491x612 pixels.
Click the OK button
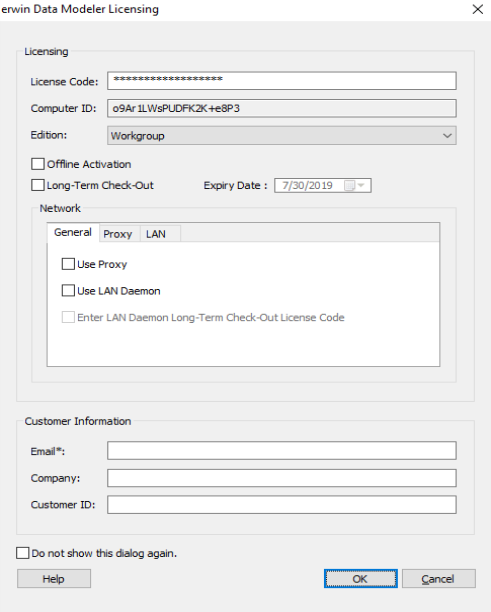coord(361,578)
